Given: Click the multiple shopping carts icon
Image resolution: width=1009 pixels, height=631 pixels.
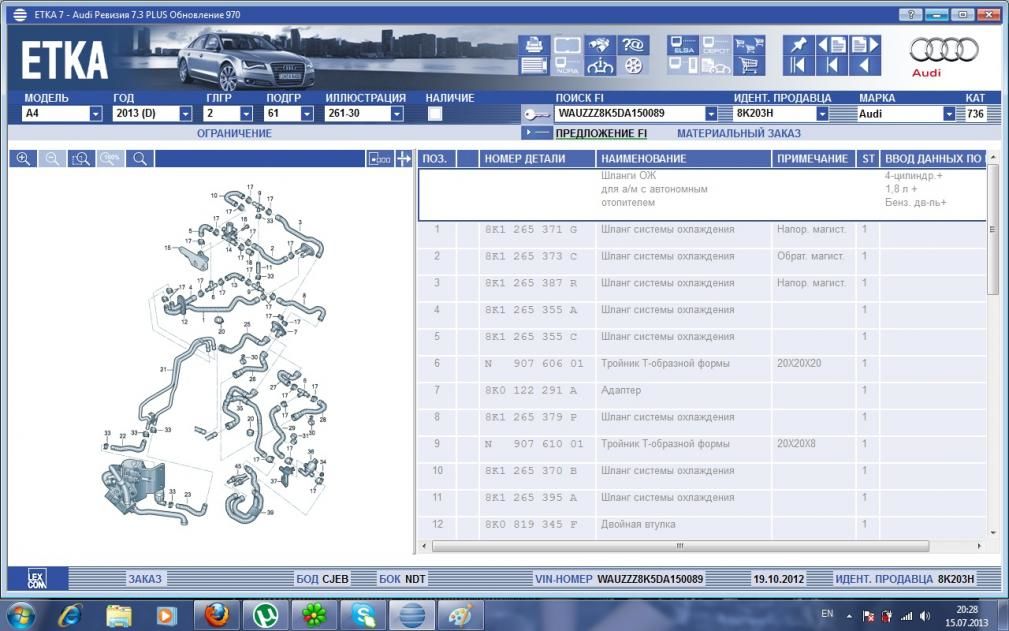Looking at the screenshot, I should (x=749, y=45).
